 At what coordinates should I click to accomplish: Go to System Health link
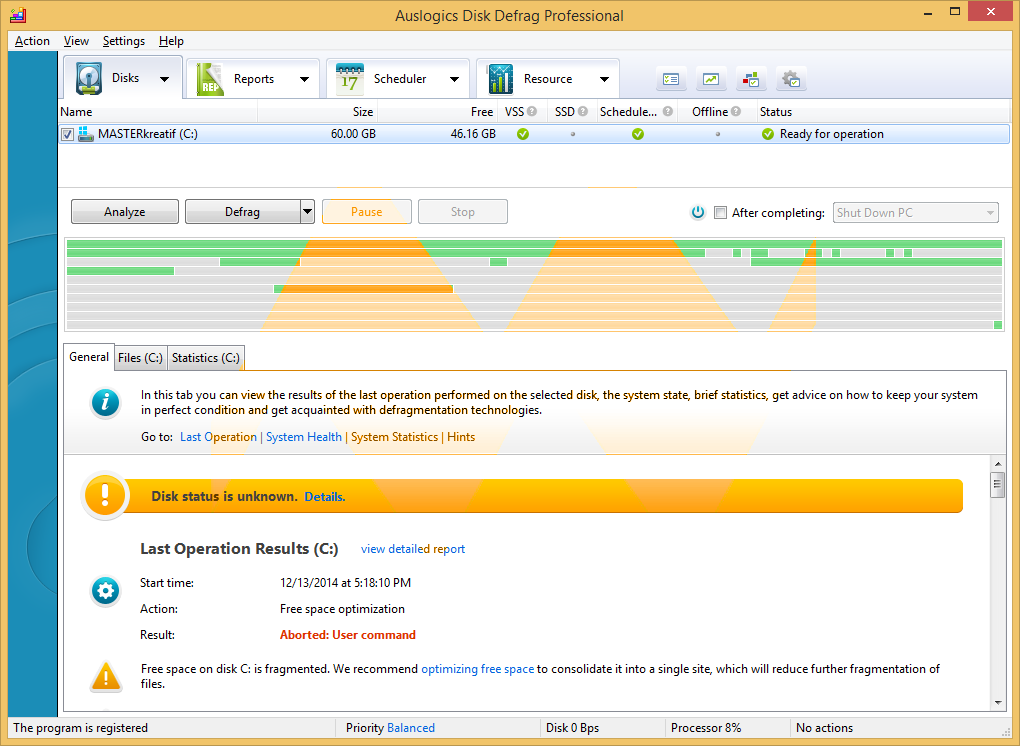pos(304,437)
